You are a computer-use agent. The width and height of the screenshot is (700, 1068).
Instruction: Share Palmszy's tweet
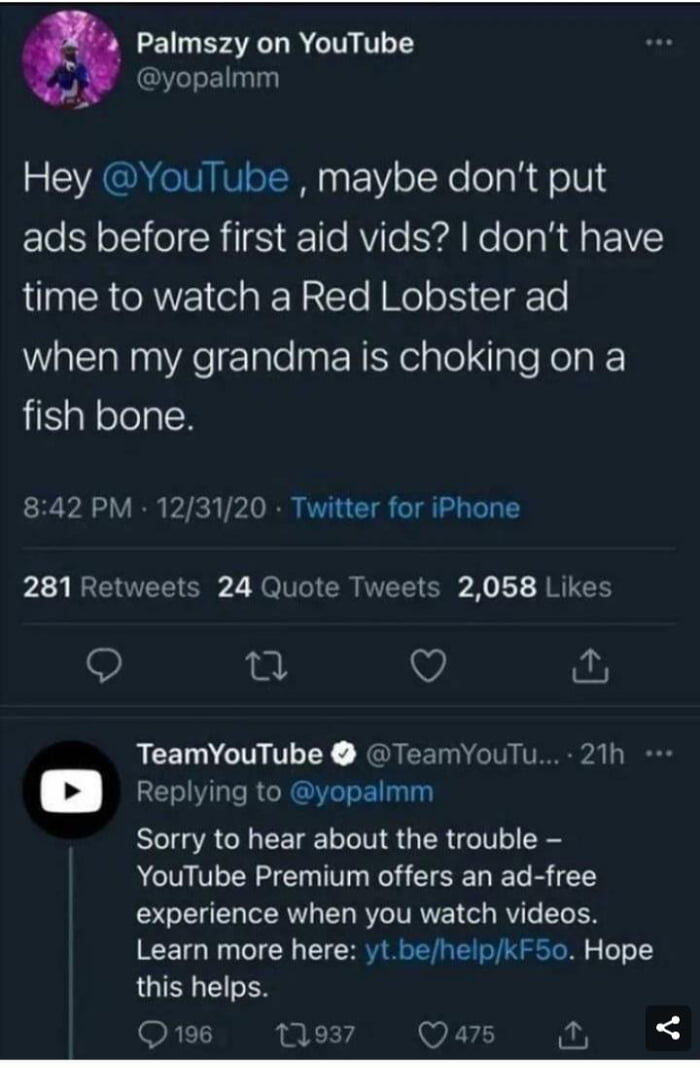tap(591, 665)
